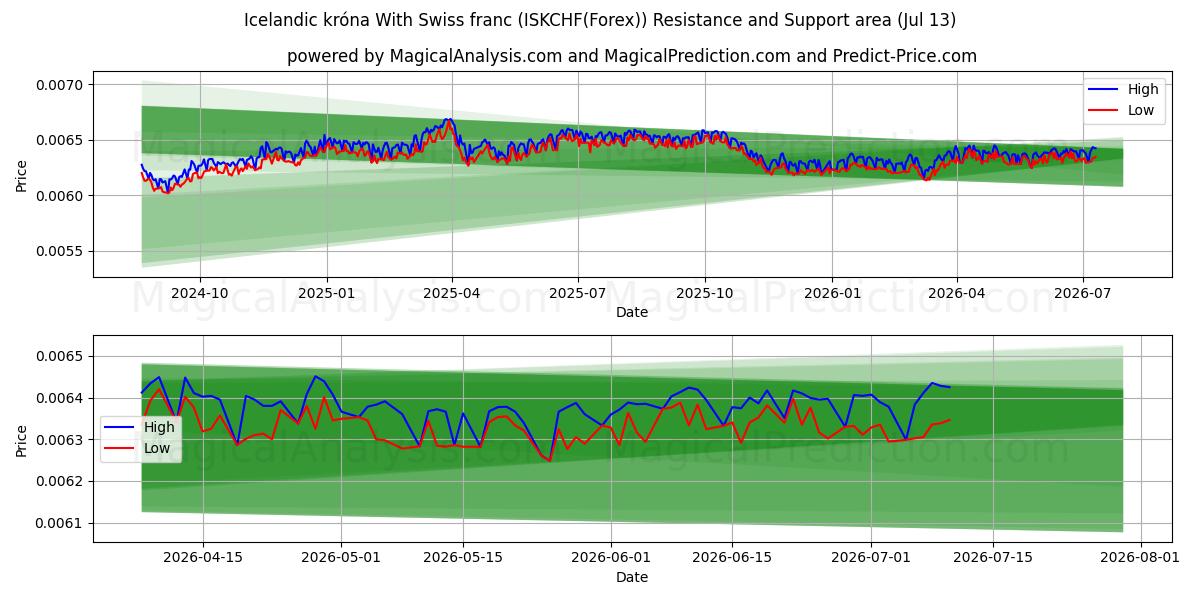Image resolution: width=1200 pixels, height=600 pixels.
Task: Click the 2026-07 tick label on top chart
Action: 1083,293
